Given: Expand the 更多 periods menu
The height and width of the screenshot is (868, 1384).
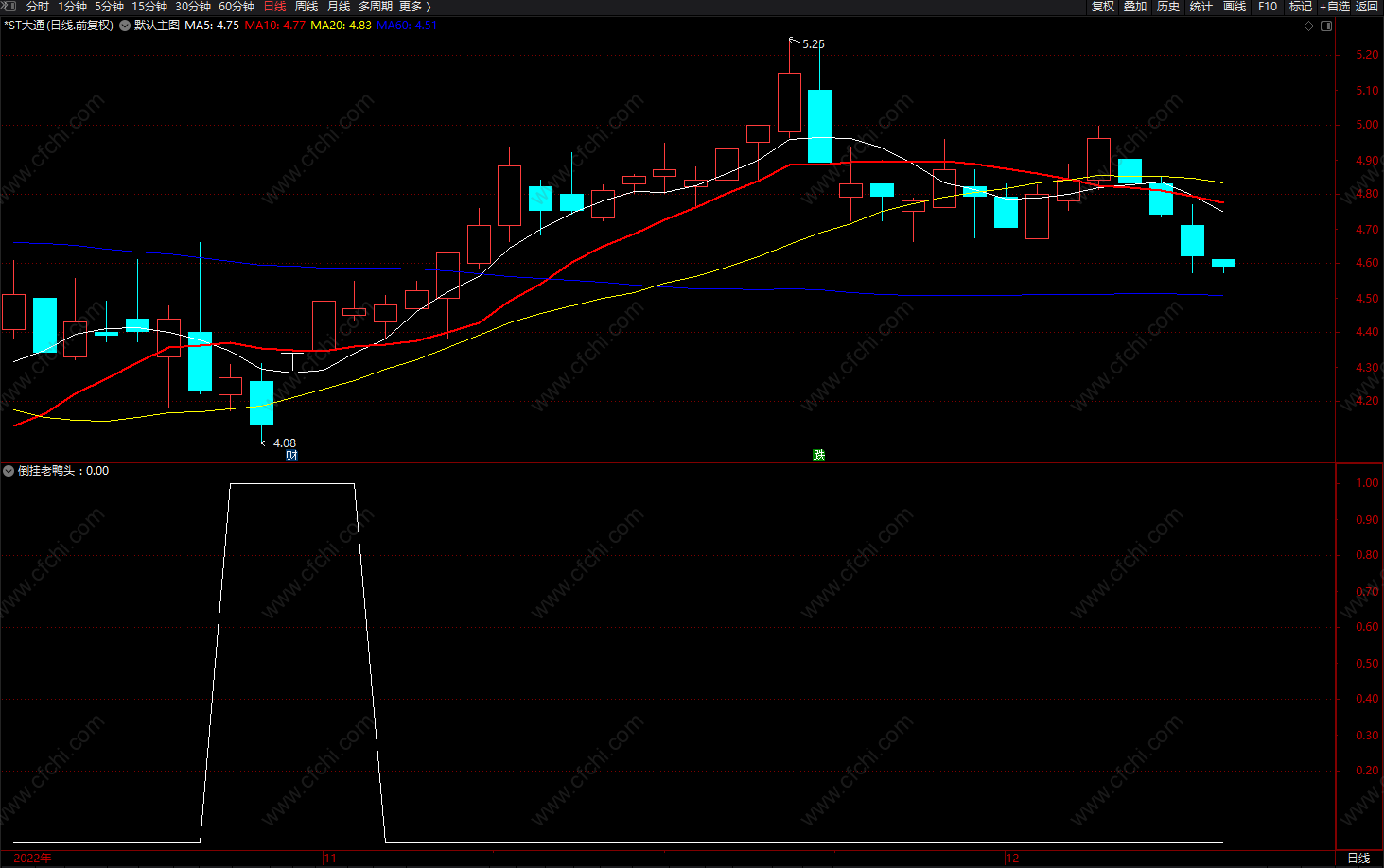Looking at the screenshot, I should tap(414, 7).
